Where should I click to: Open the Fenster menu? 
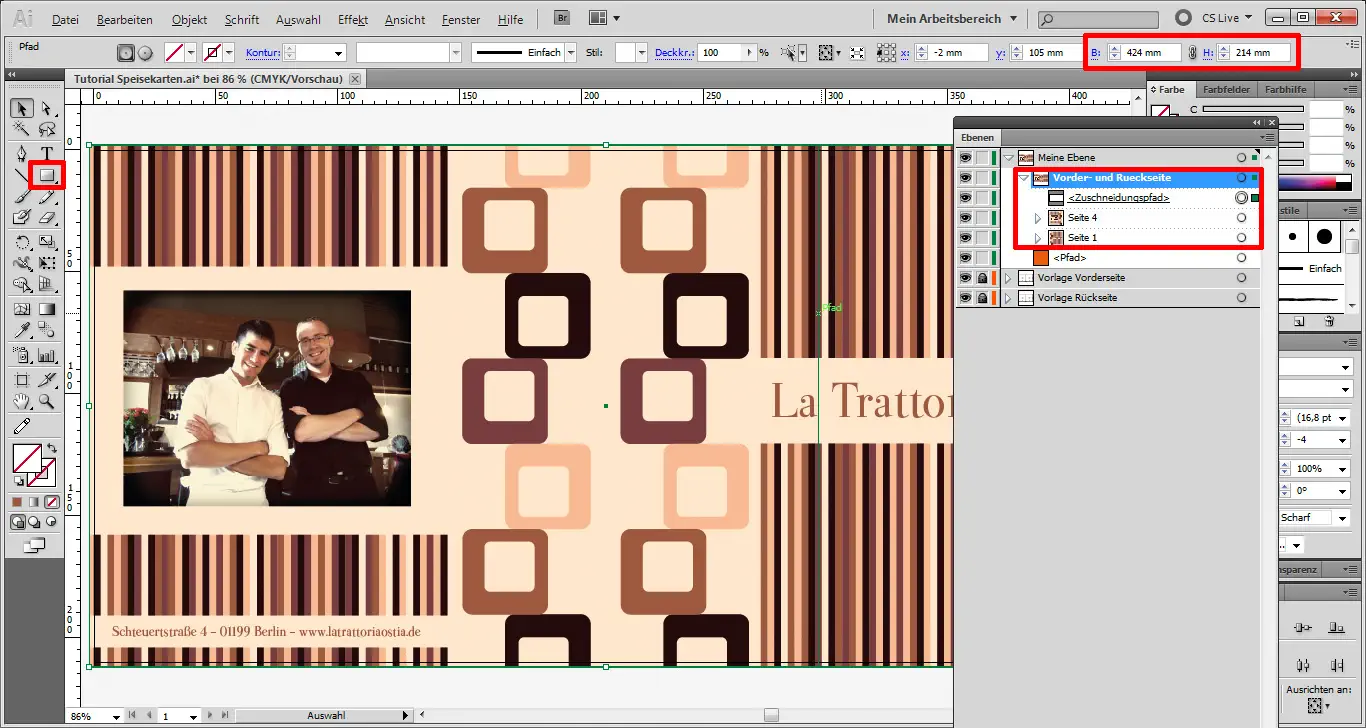pos(460,19)
